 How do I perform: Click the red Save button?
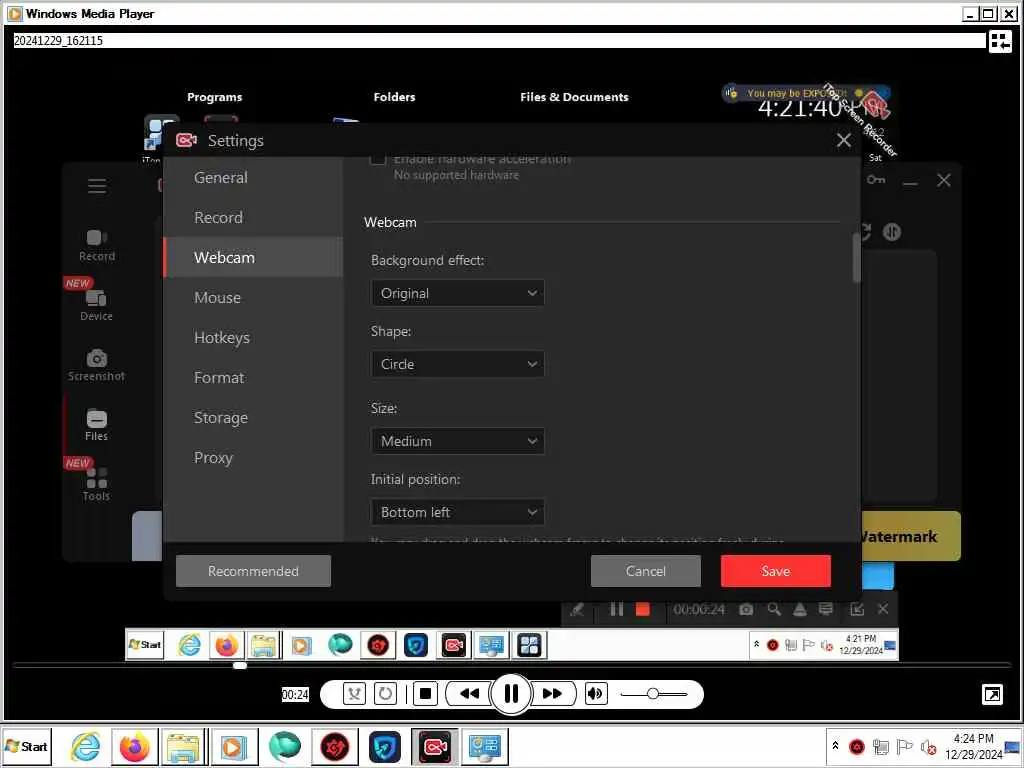(776, 571)
